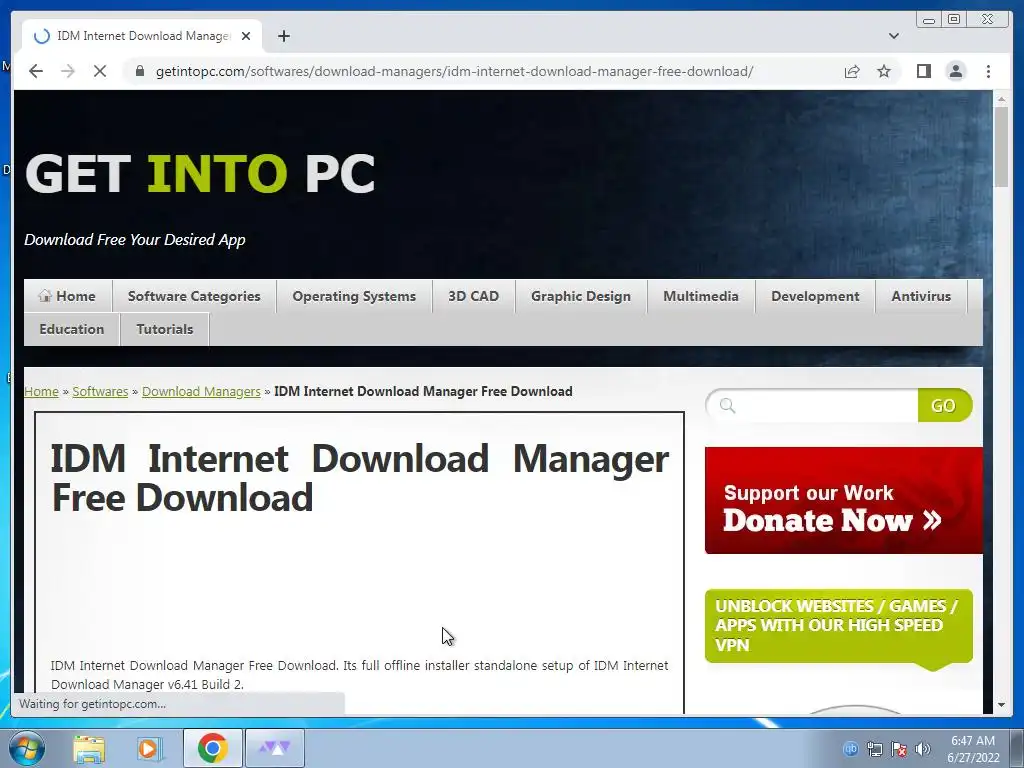Open a new tab with plus button
The image size is (1024, 768).
(x=283, y=36)
